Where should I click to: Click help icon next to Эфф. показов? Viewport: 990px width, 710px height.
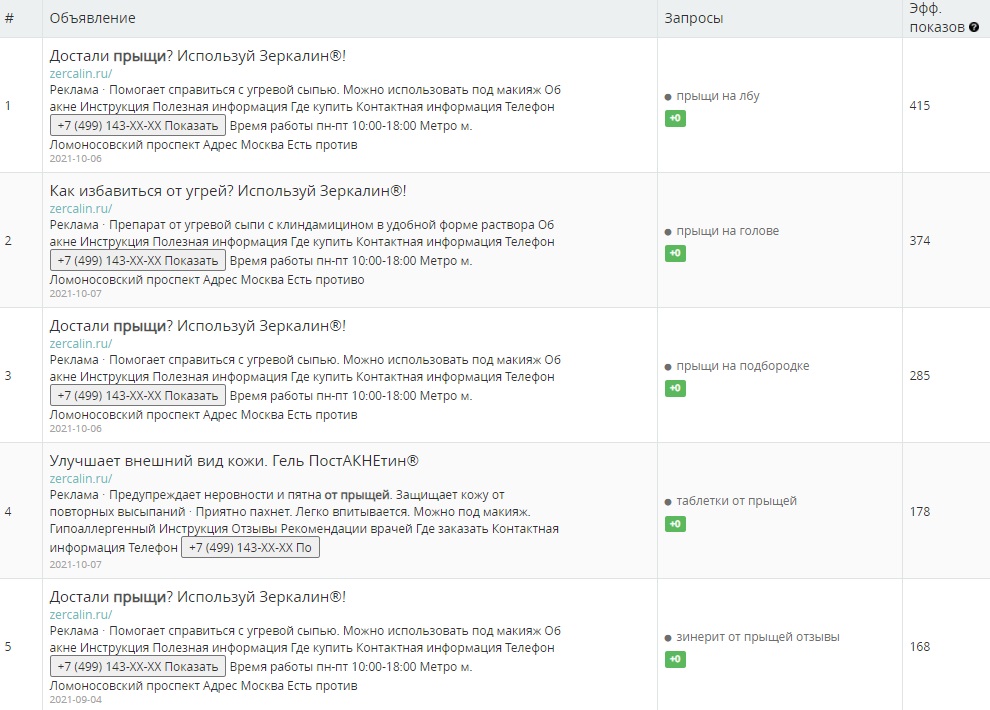point(974,27)
